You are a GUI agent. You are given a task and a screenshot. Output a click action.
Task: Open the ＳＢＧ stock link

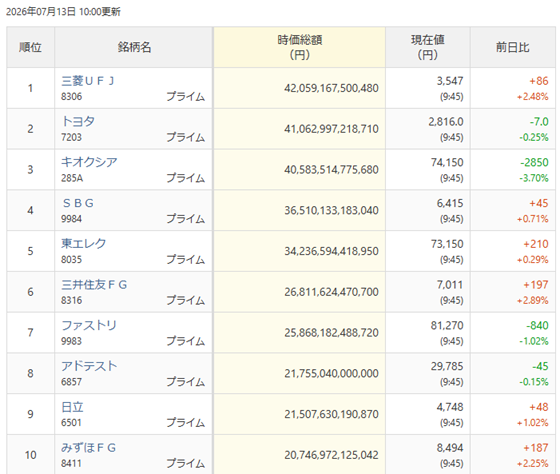(78, 203)
